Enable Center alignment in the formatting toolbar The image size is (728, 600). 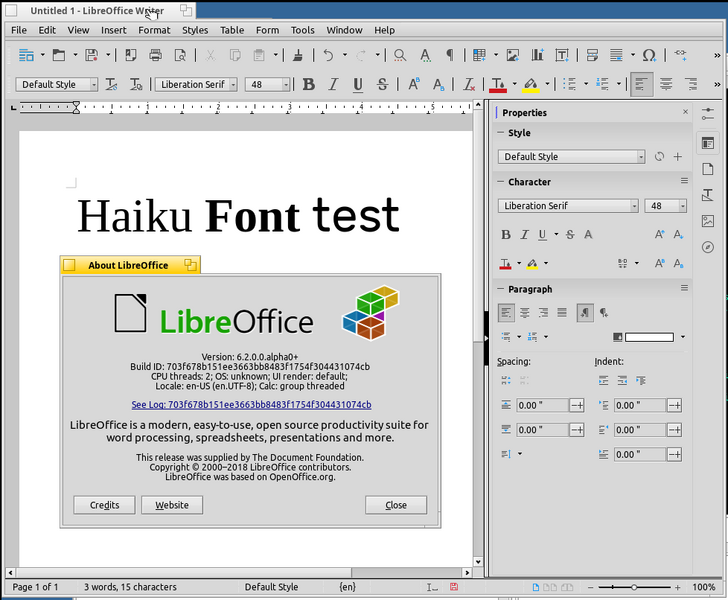666,84
